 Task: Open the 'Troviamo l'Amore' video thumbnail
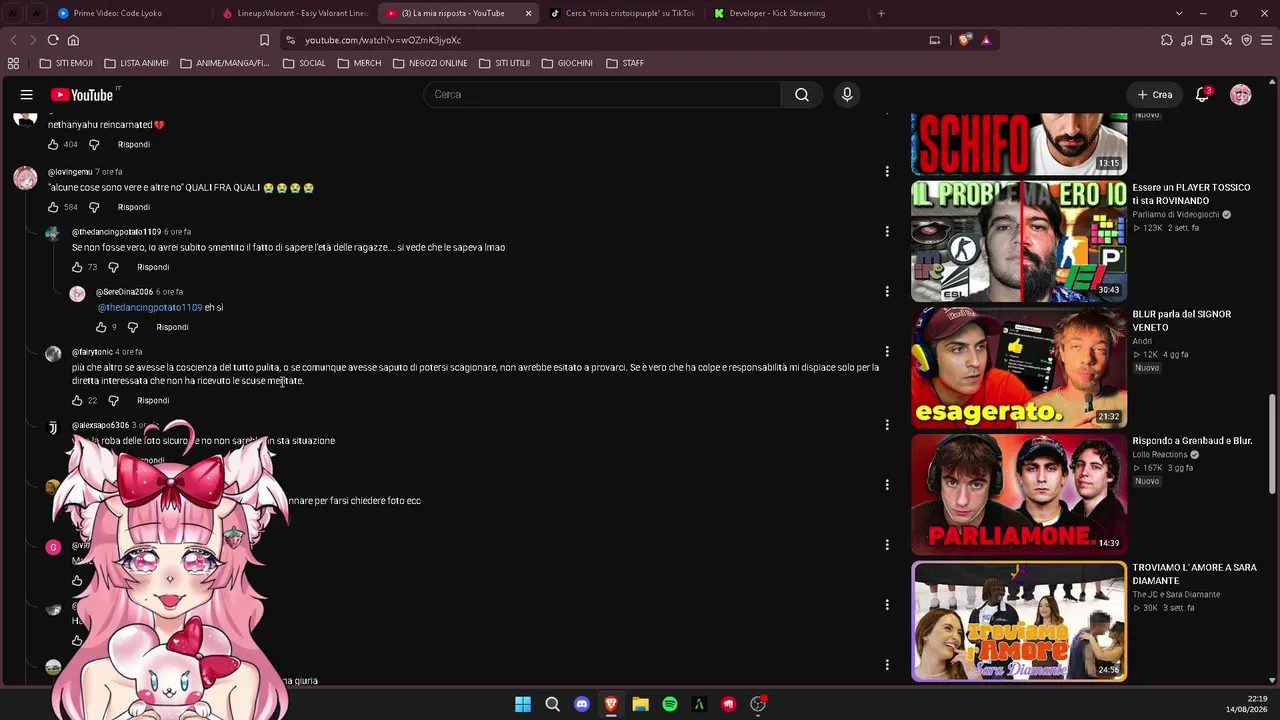1019,621
